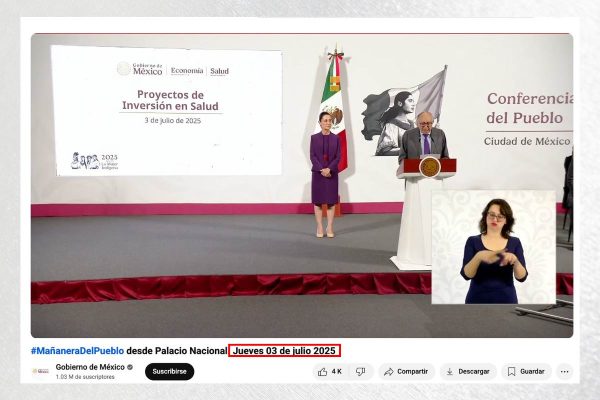Click the dislike thumbs-down icon

360,372
